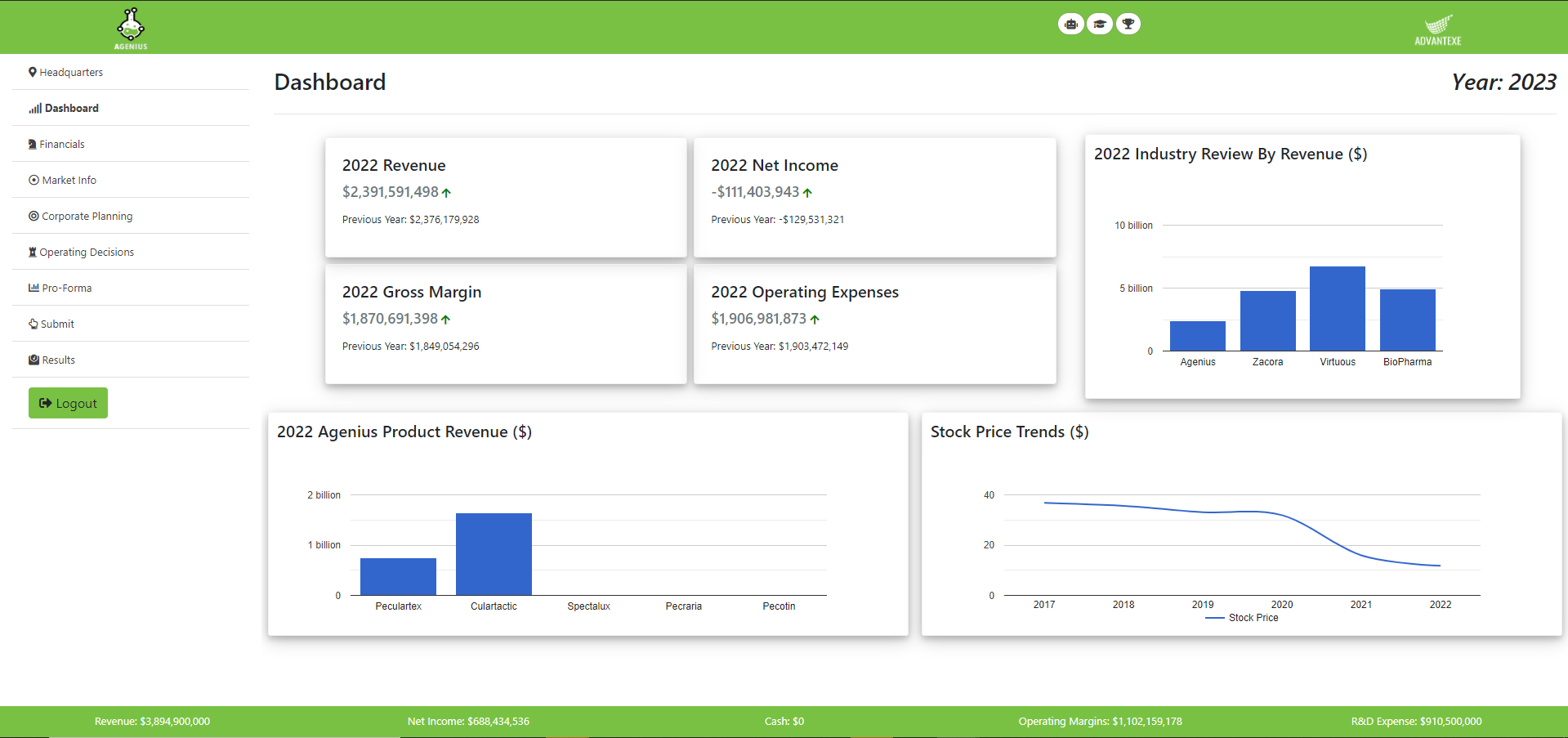Click the robot icon in the header
Screen dimensions: 1568x738
point(1070,24)
